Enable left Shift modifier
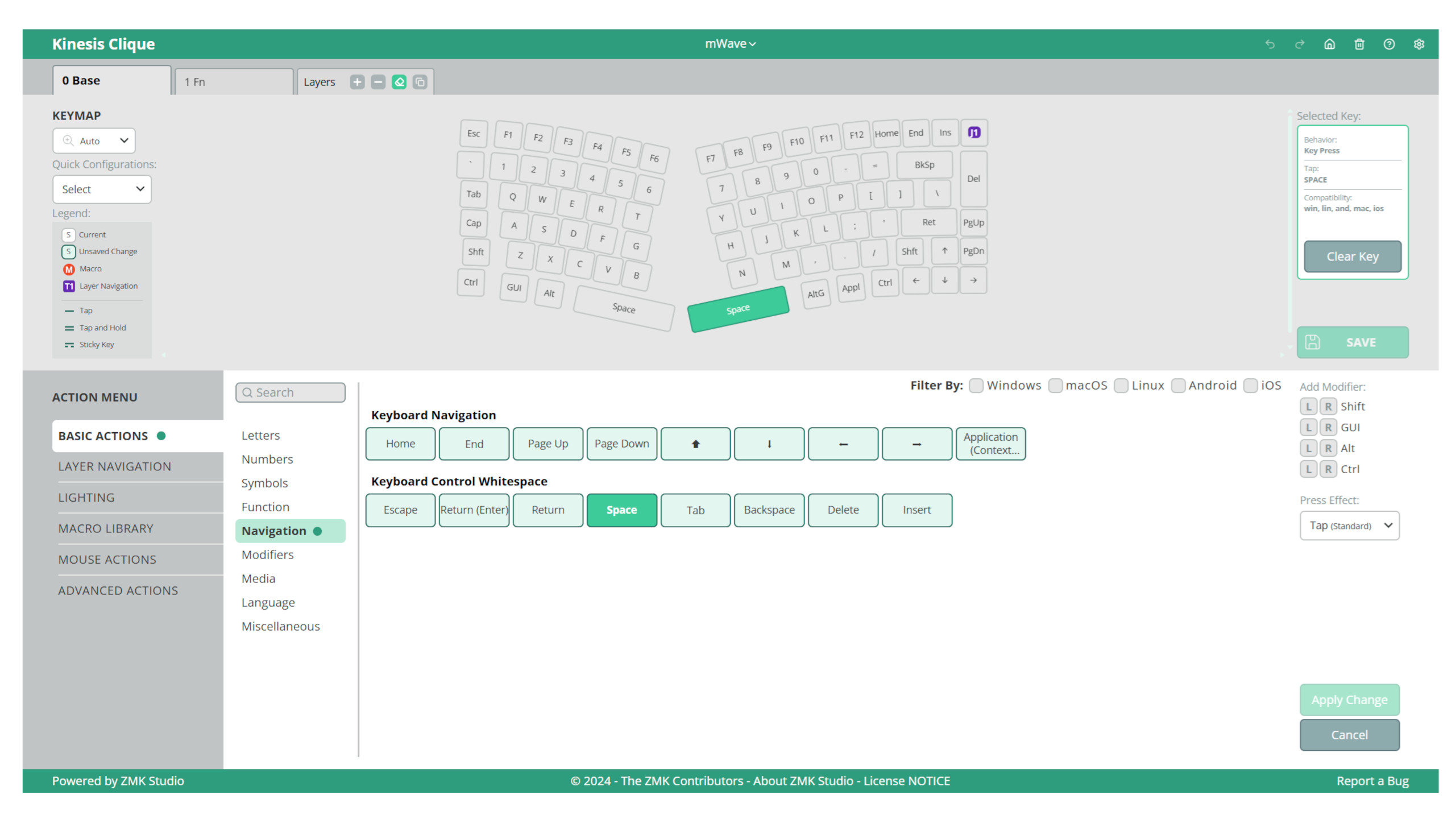1456x819 pixels. [1308, 407]
